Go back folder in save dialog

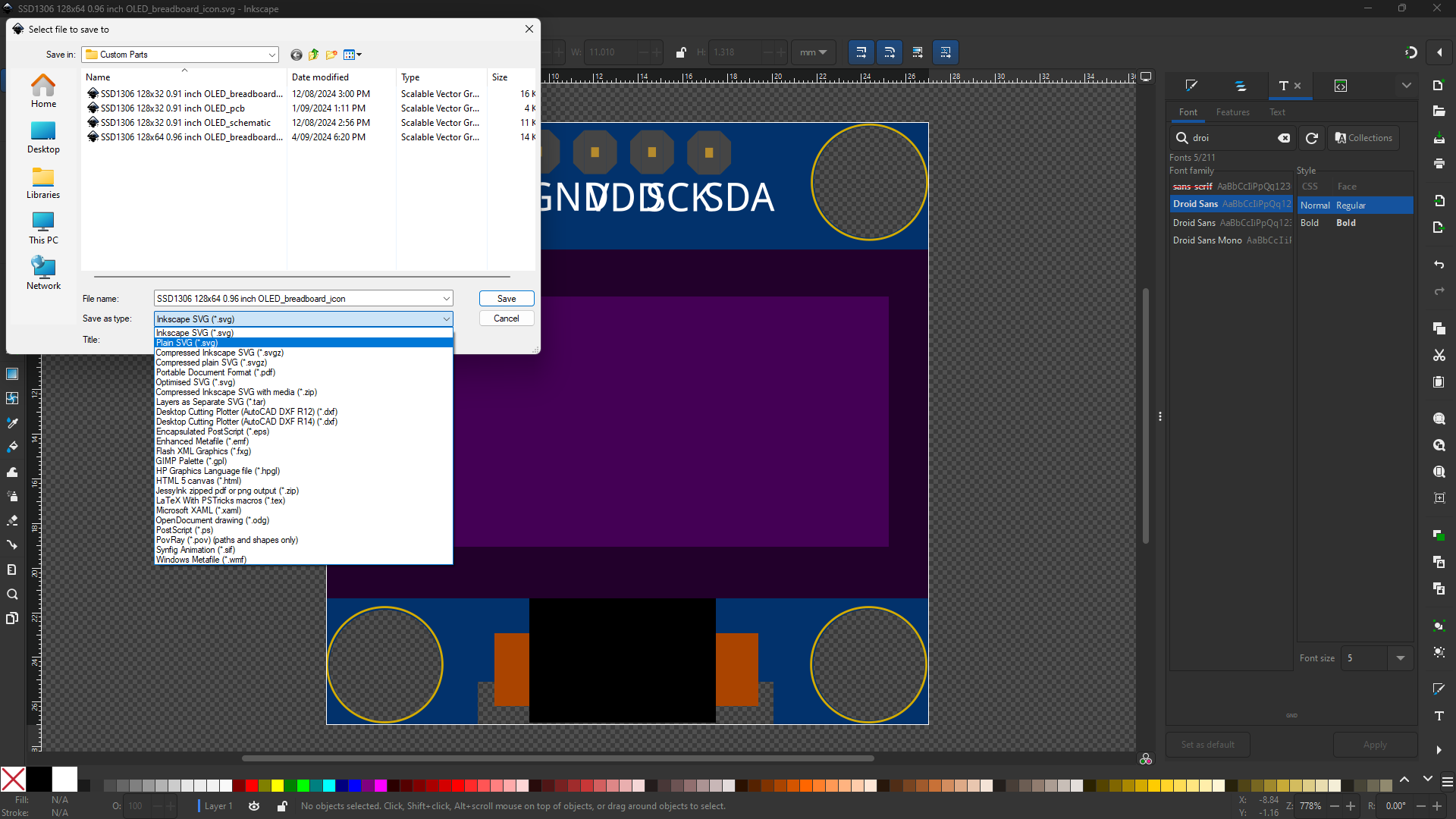point(297,55)
